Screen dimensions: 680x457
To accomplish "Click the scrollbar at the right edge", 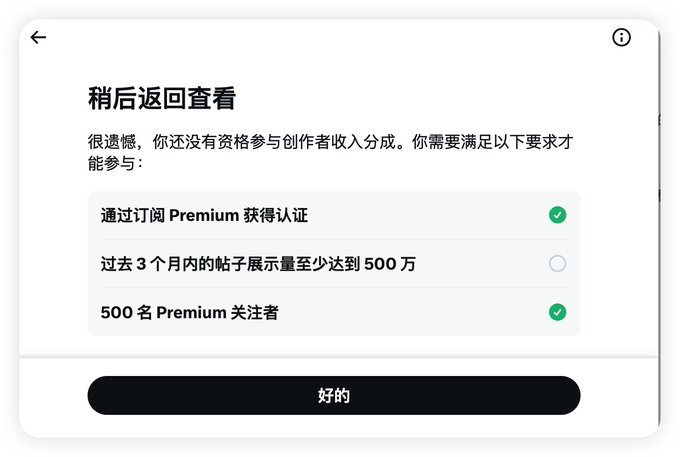I will coord(660,200).
